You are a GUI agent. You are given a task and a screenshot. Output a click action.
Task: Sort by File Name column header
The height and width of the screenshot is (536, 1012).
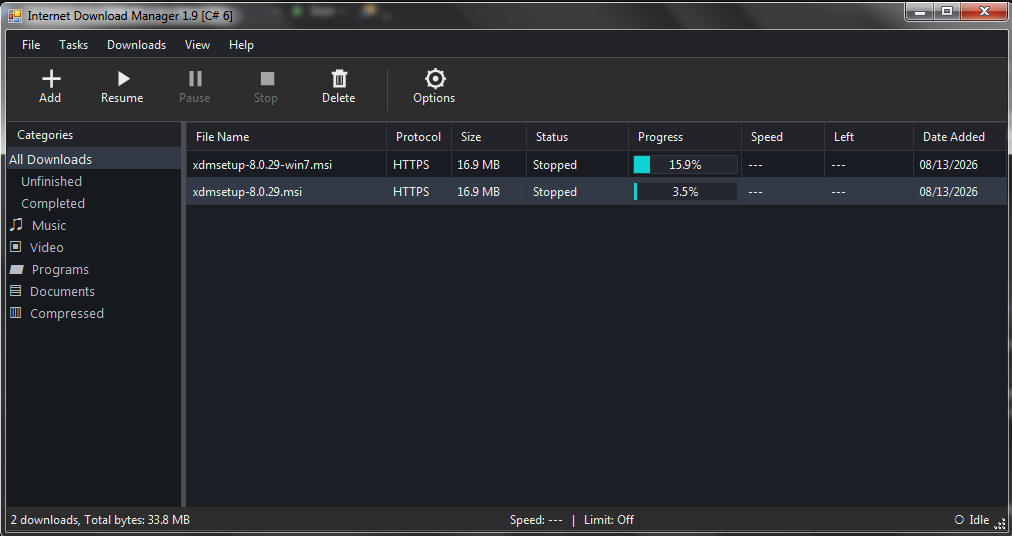pos(287,137)
